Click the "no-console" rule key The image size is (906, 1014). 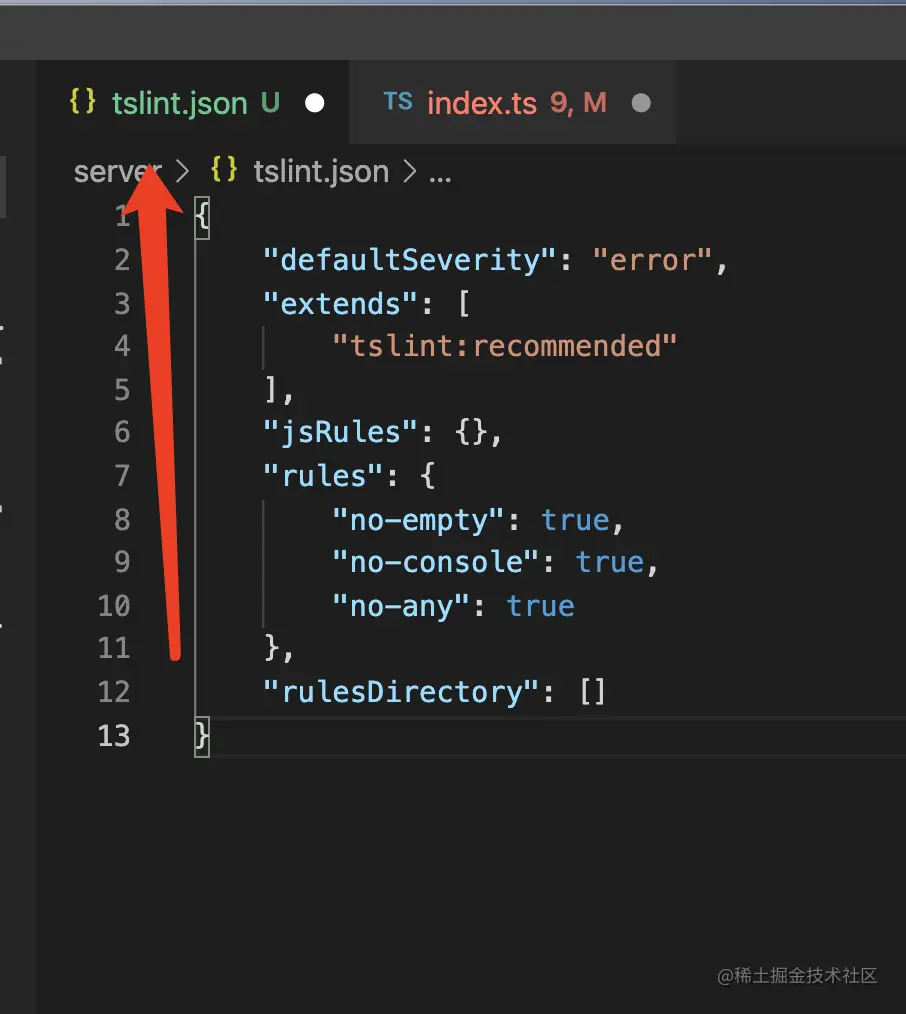[435, 563]
